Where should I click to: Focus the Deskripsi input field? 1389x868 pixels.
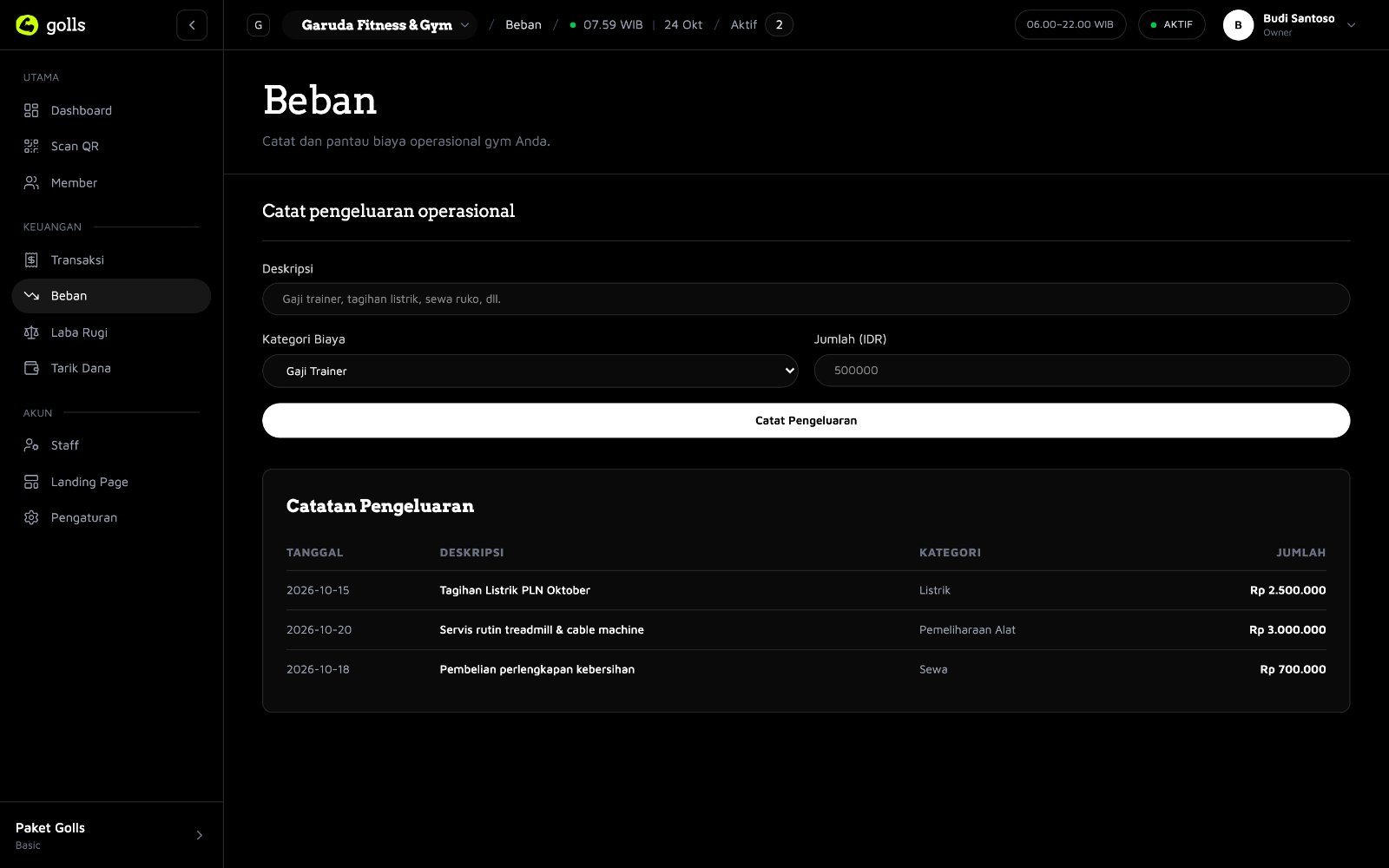coord(806,299)
